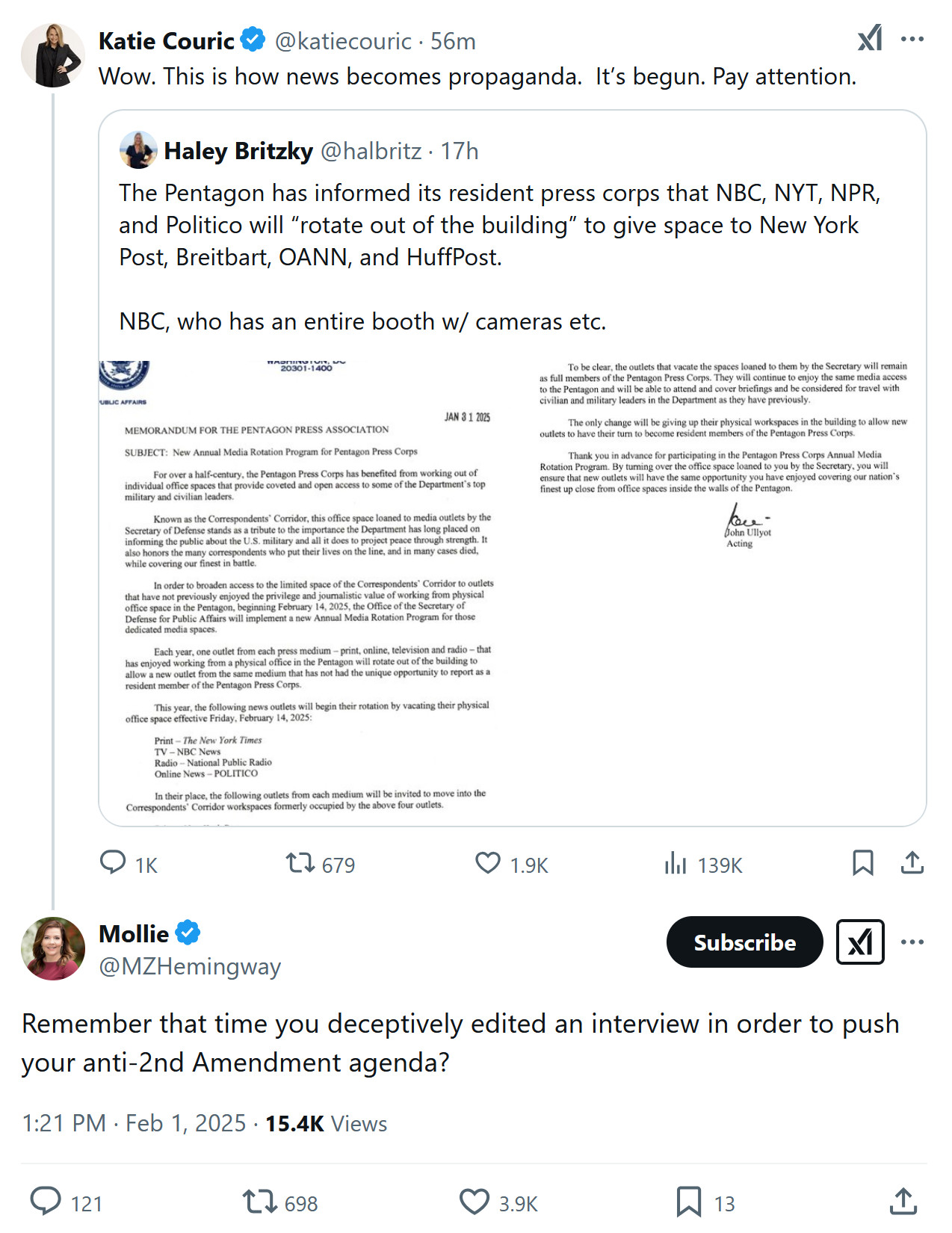
Task: Repost Mollie's post
Action: click(x=259, y=1202)
